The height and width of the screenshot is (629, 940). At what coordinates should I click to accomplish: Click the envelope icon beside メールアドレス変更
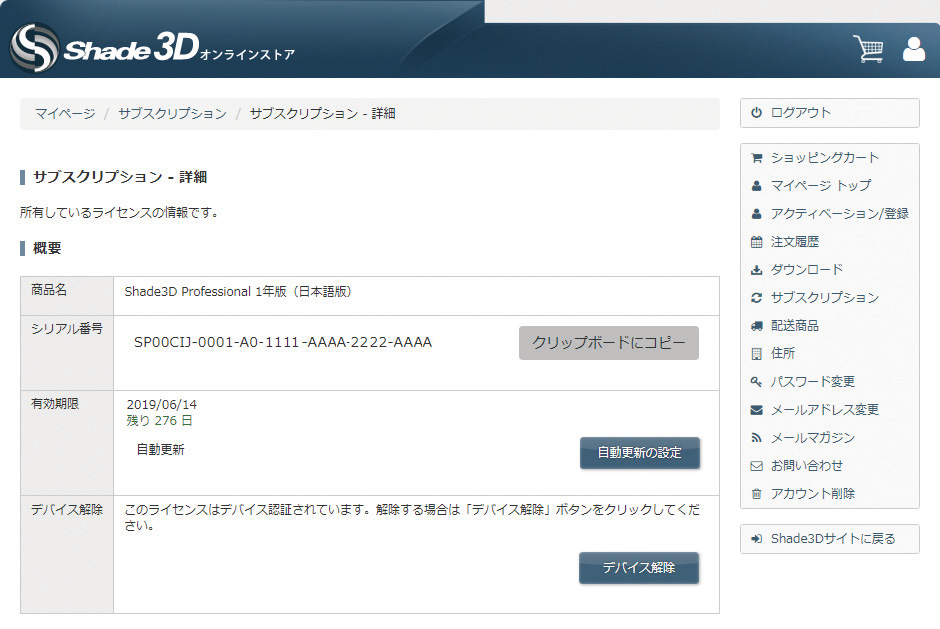click(x=757, y=410)
